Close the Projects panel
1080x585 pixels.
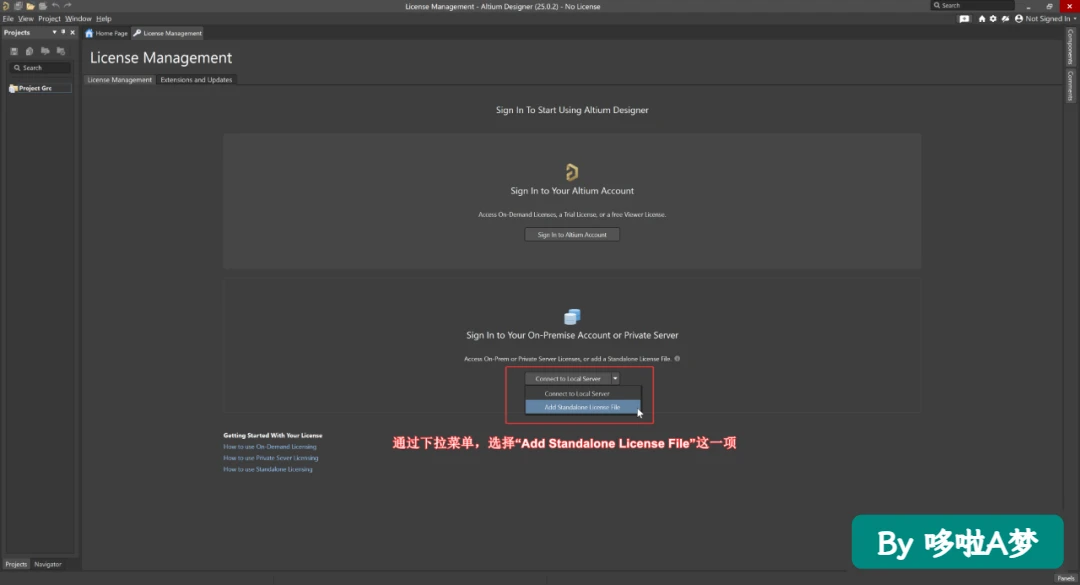pos(72,32)
